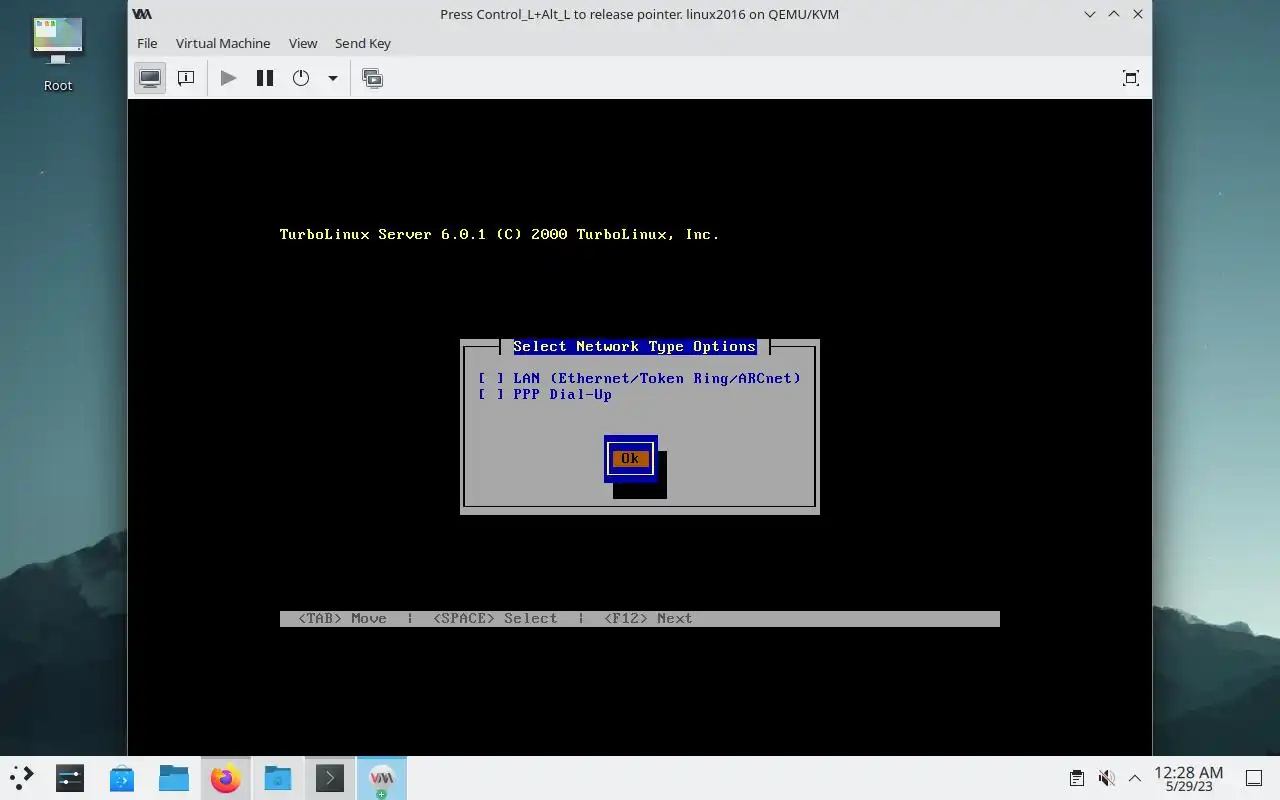Toggle the muted audio volume icon
Image resolution: width=1280 pixels, height=800 pixels.
tap(1106, 778)
